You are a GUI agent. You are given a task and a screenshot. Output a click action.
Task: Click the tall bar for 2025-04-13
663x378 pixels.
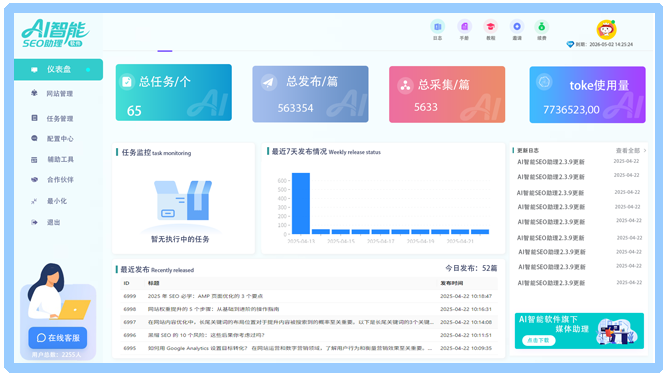[x=301, y=203]
